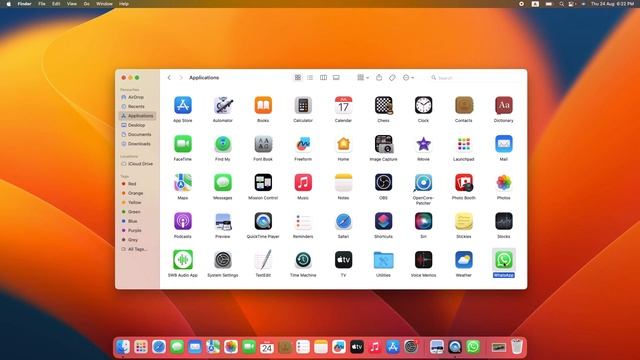The height and width of the screenshot is (360, 640).
Task: Open the Edit menu
Action: (56, 4)
